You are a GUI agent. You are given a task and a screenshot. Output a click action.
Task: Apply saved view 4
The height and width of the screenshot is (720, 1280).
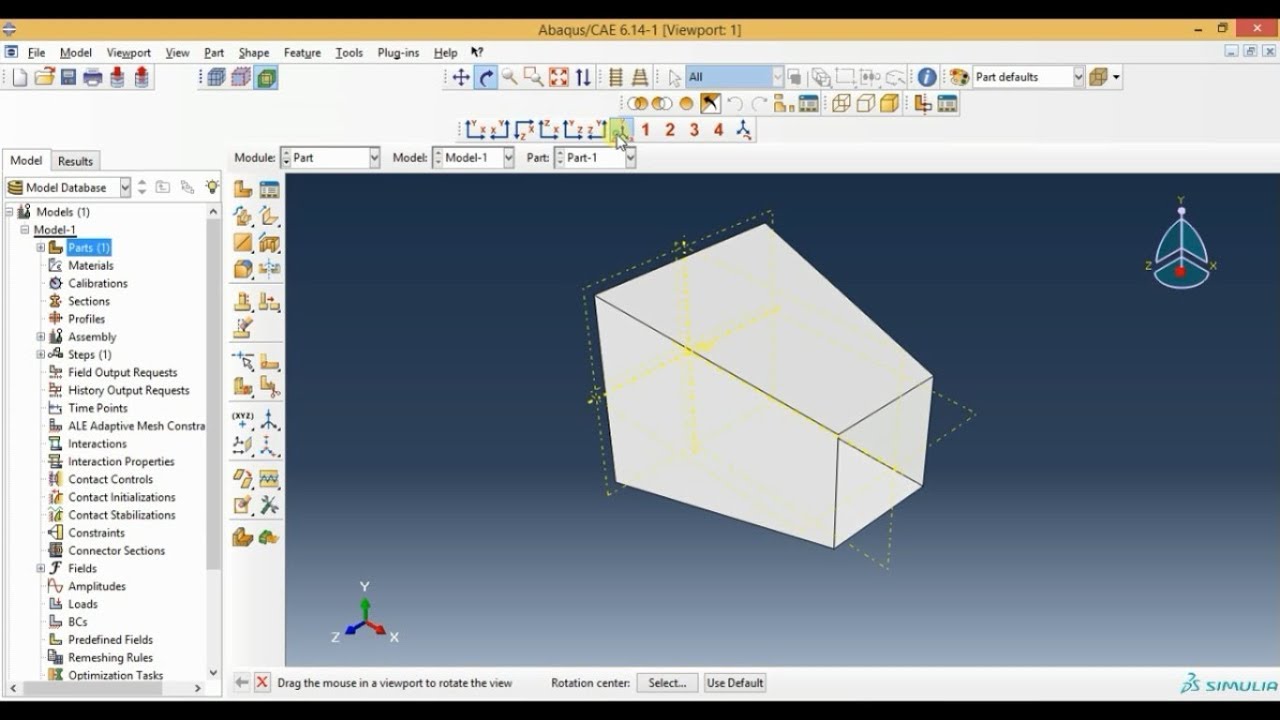pos(718,130)
